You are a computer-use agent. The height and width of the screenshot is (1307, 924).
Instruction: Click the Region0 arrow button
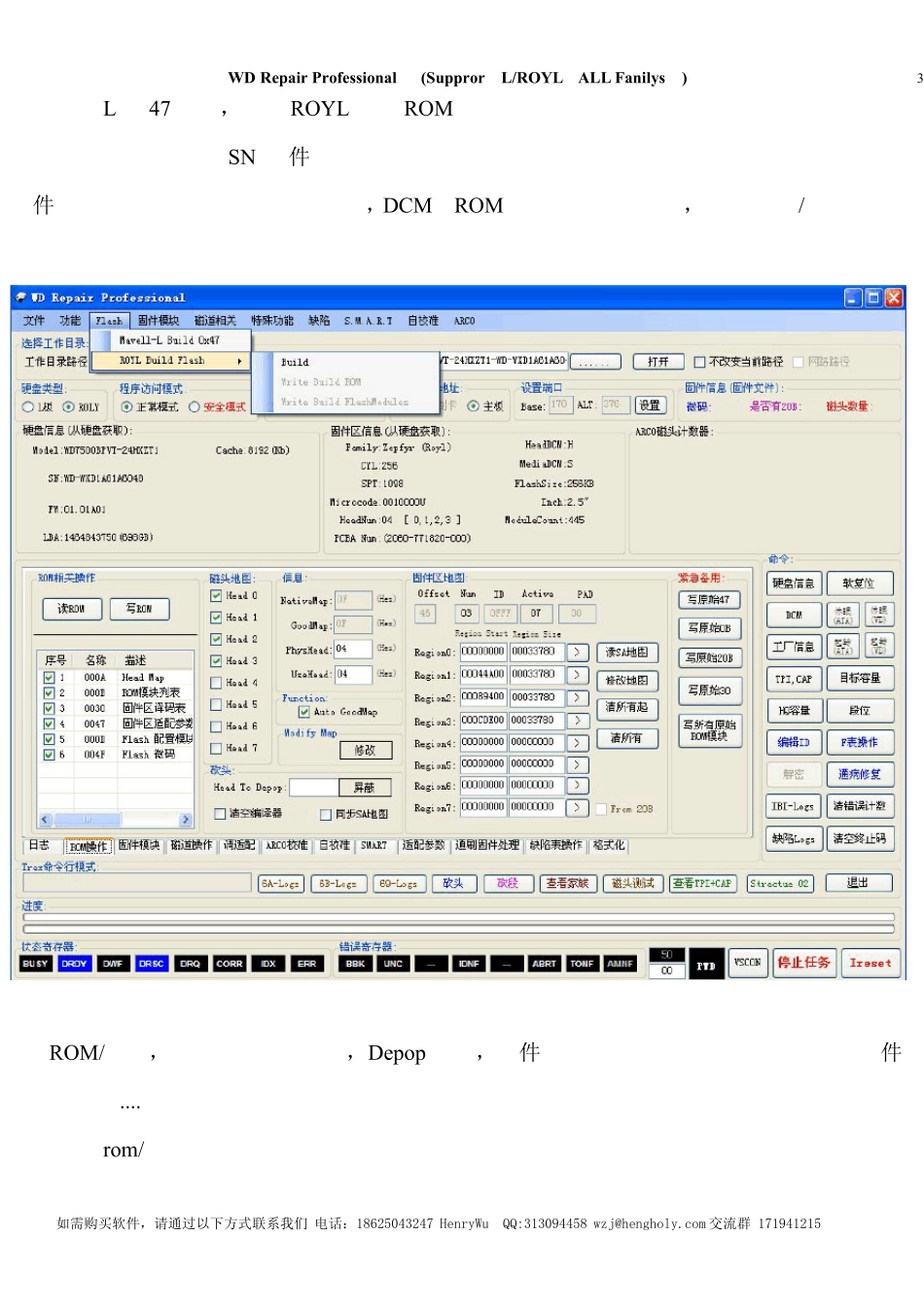[577, 653]
